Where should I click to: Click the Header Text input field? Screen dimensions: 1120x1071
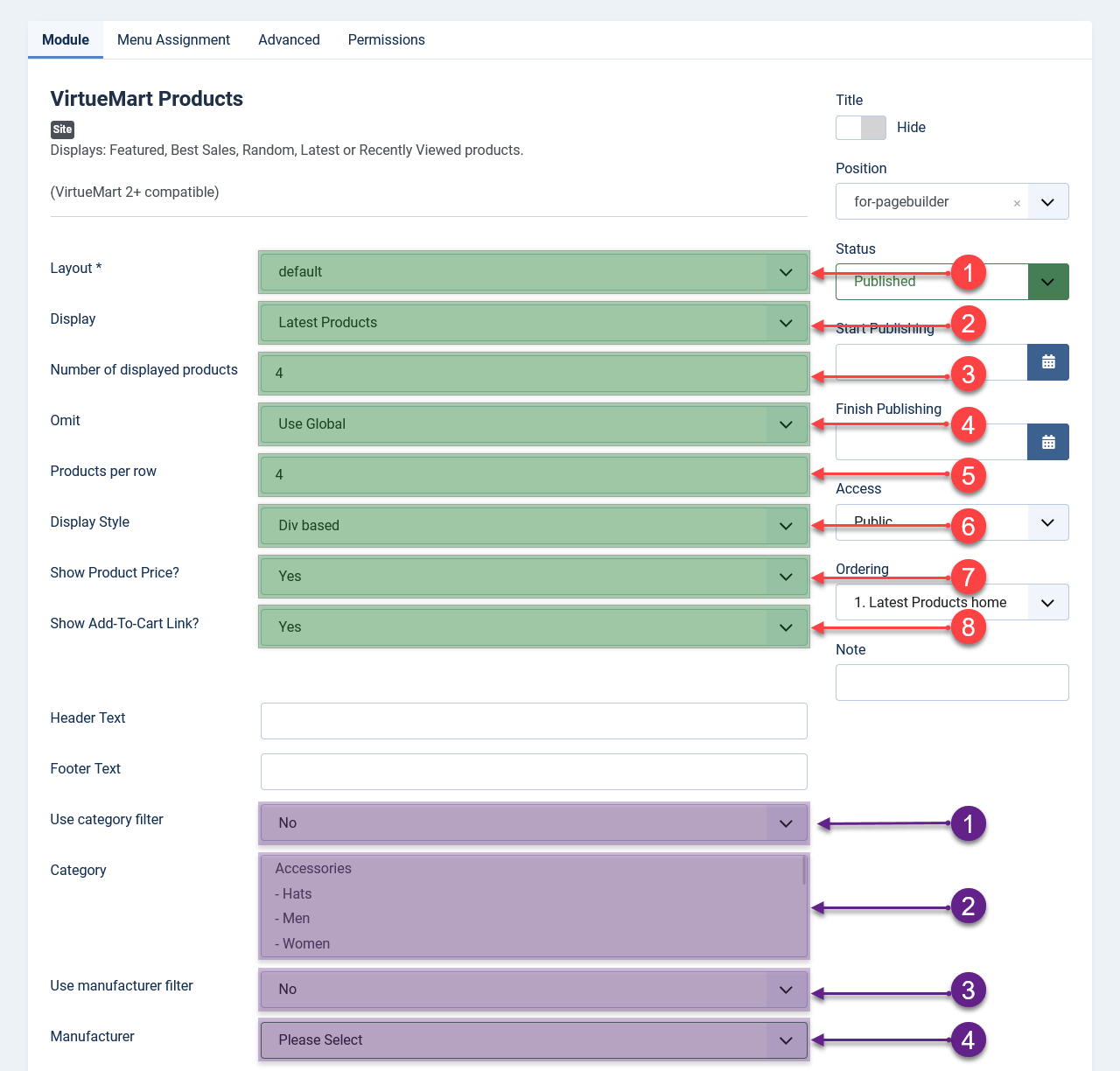tap(534, 721)
